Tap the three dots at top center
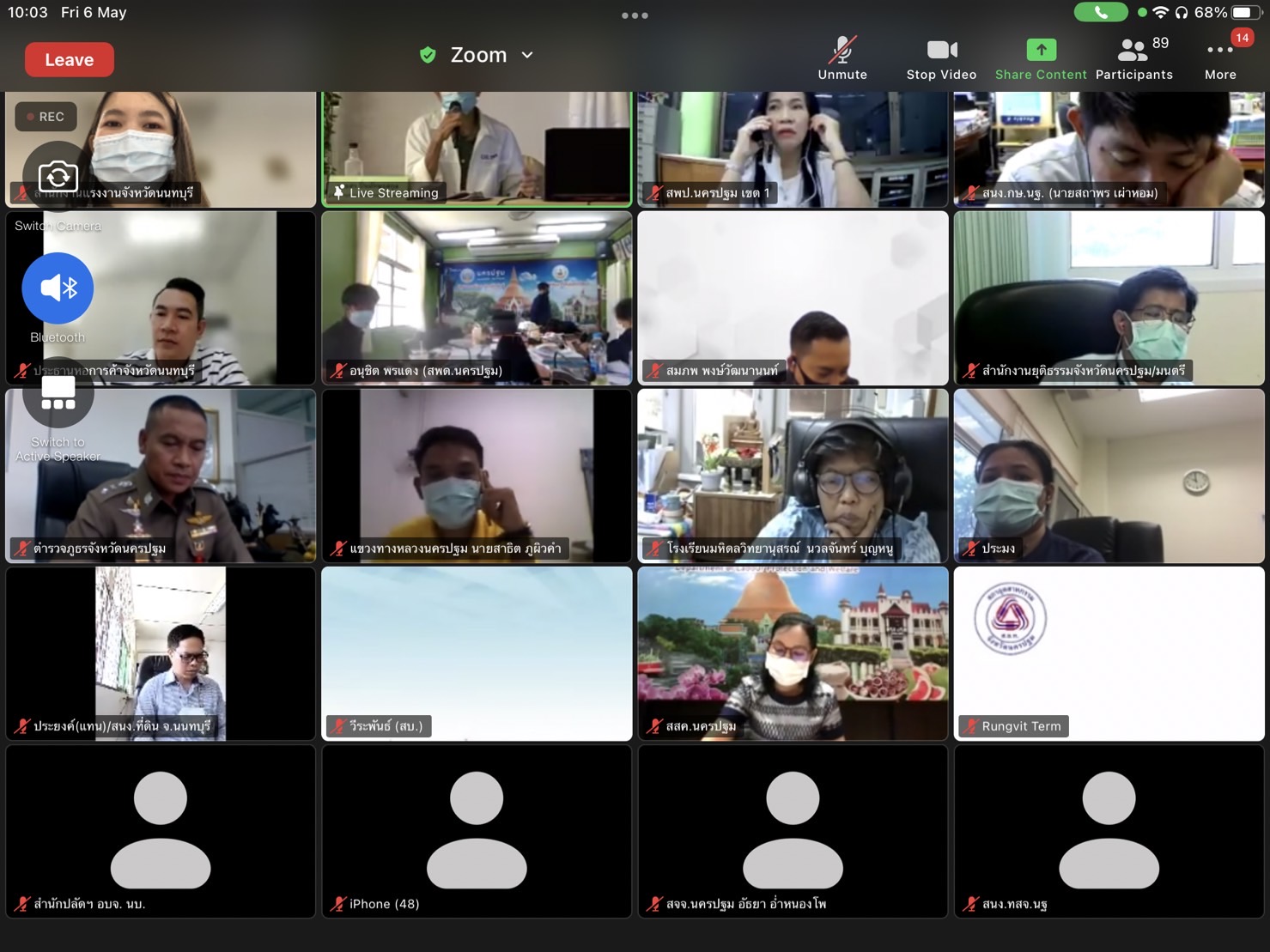1270x952 pixels. [635, 15]
